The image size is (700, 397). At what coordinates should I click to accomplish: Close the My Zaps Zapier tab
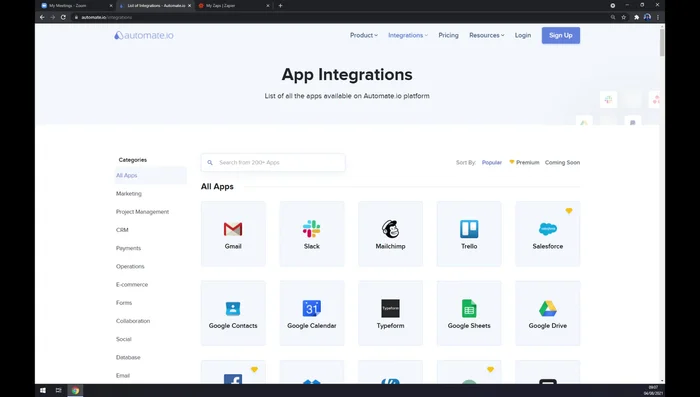coord(268,5)
